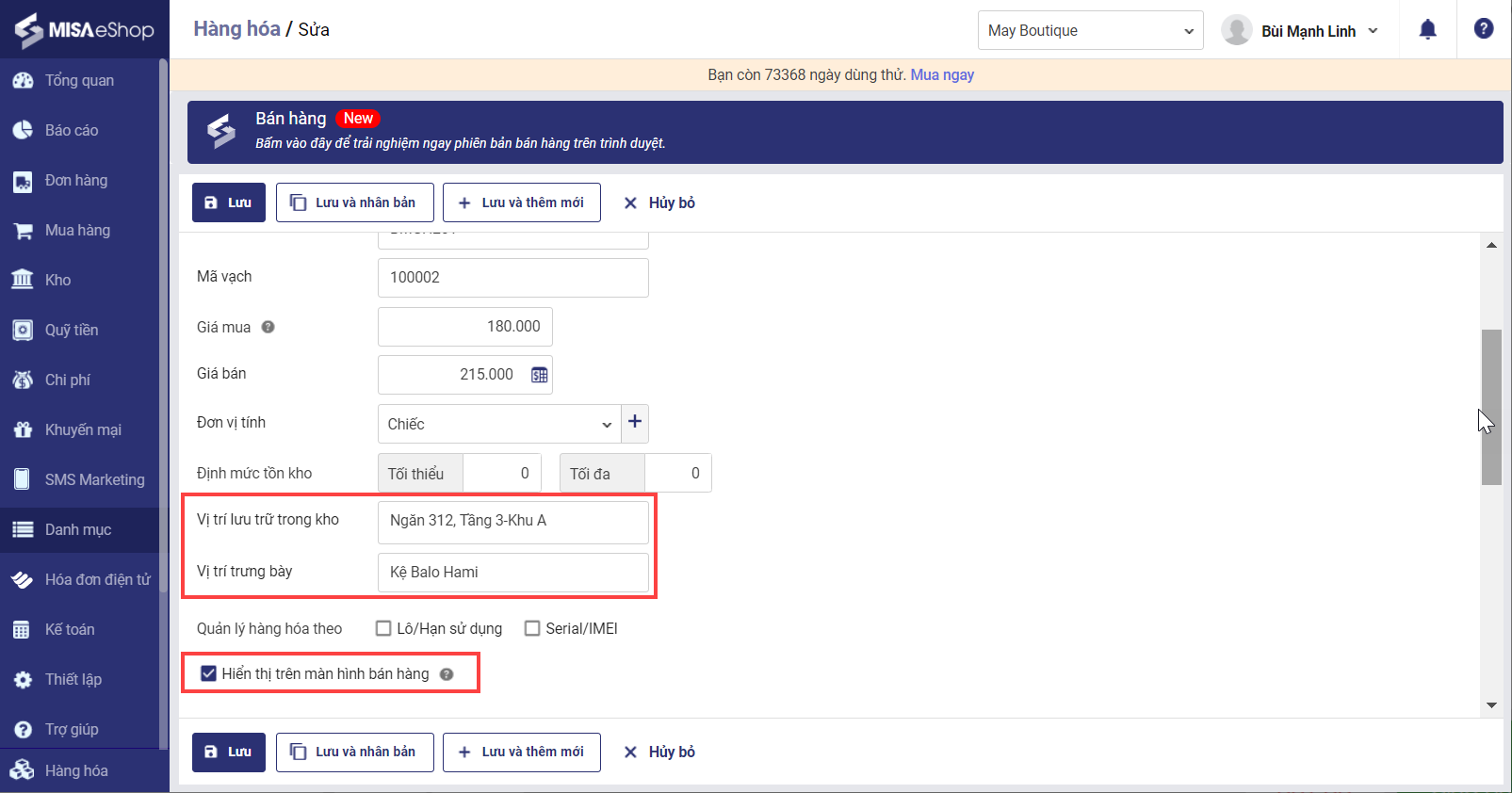Focus the Giá bán input field
The height and width of the screenshot is (793, 1512).
point(465,375)
